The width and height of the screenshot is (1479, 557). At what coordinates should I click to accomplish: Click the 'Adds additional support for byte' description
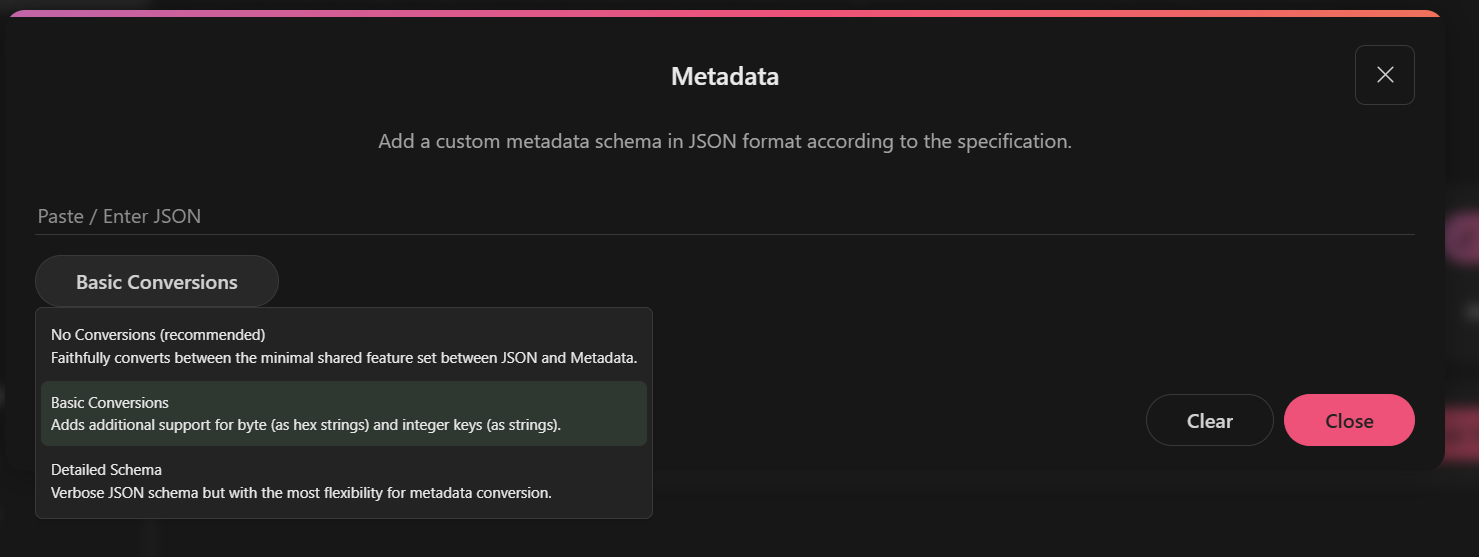click(x=306, y=425)
